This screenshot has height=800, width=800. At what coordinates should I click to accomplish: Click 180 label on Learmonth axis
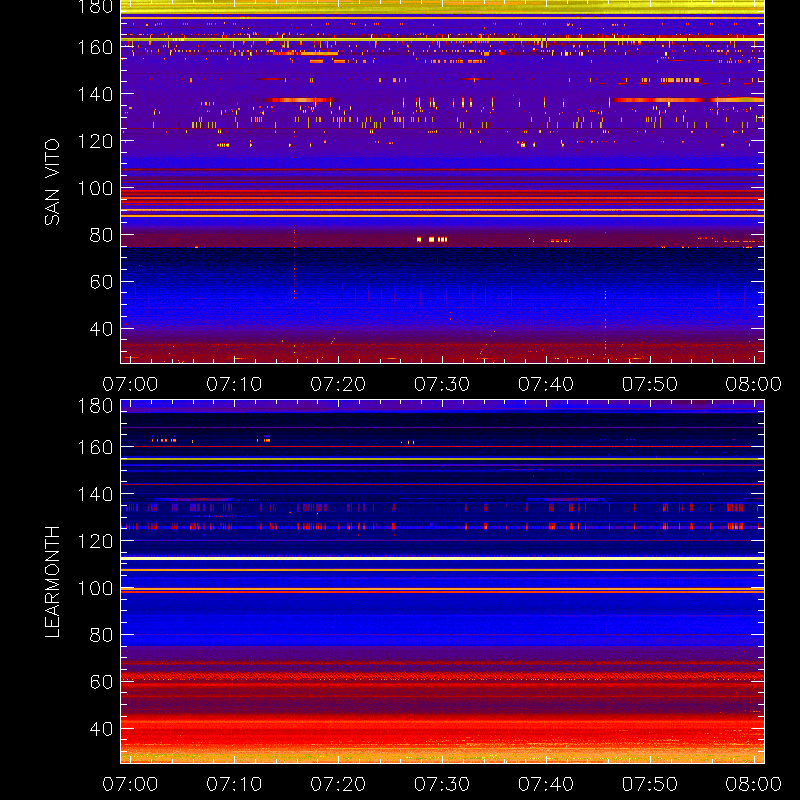pos(95,406)
